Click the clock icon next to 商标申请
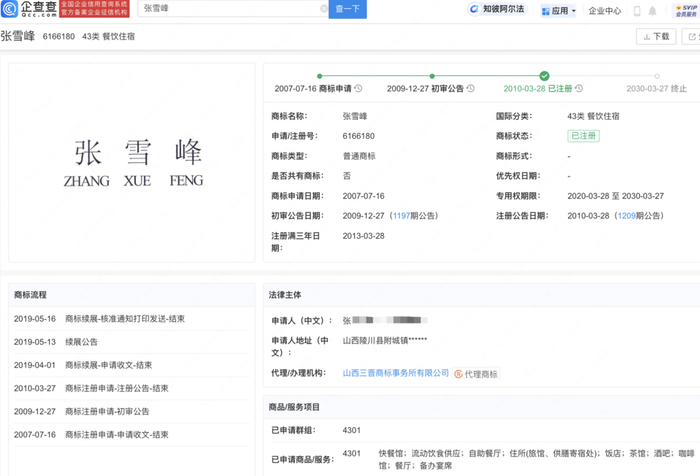 [359, 89]
